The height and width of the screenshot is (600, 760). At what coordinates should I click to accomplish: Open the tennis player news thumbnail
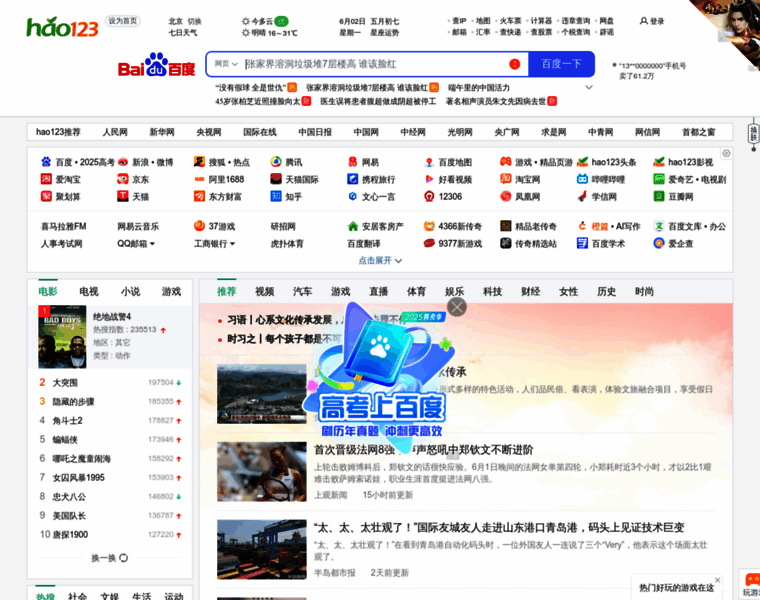[262, 472]
